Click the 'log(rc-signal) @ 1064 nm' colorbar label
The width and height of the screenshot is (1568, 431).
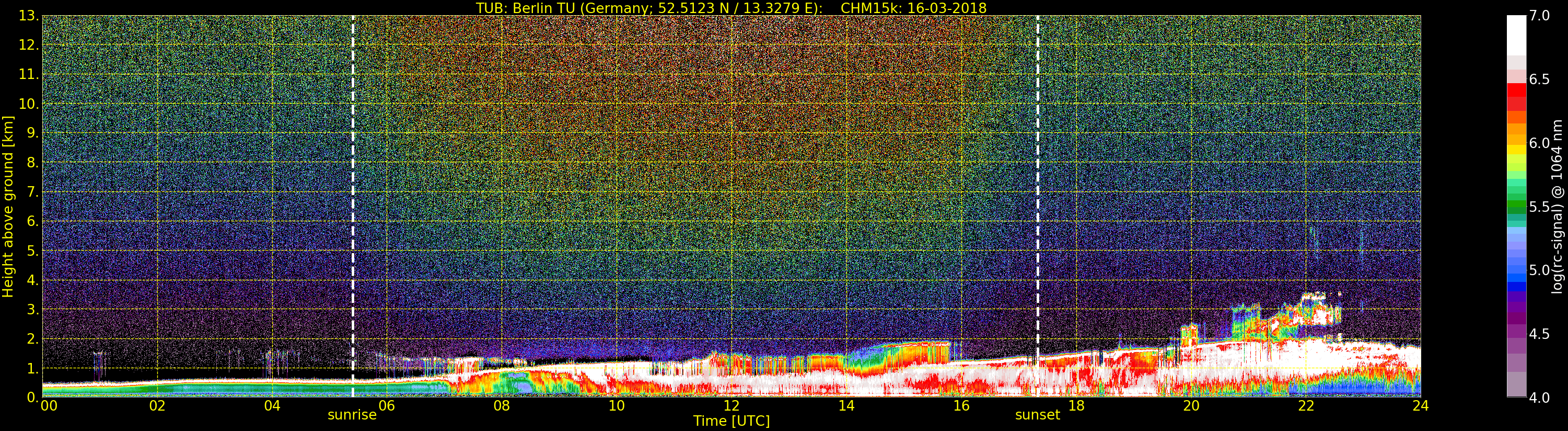coord(1558,206)
